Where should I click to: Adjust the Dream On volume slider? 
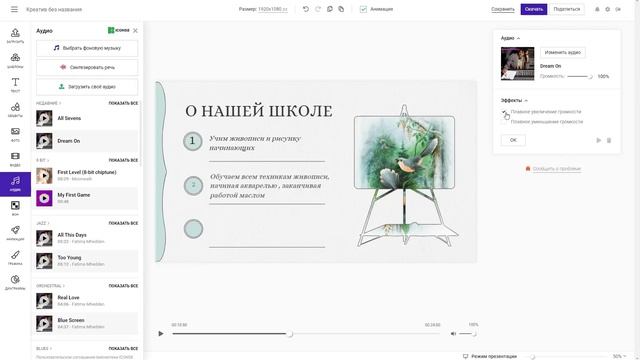(x=580, y=76)
